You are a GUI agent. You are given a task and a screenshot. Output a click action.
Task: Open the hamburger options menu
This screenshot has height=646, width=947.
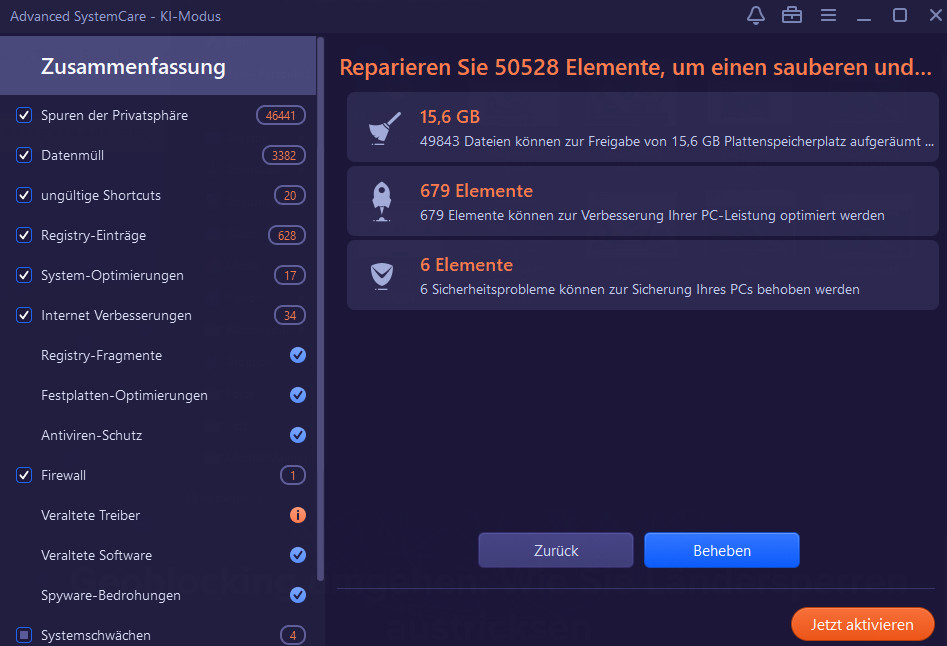pos(828,15)
